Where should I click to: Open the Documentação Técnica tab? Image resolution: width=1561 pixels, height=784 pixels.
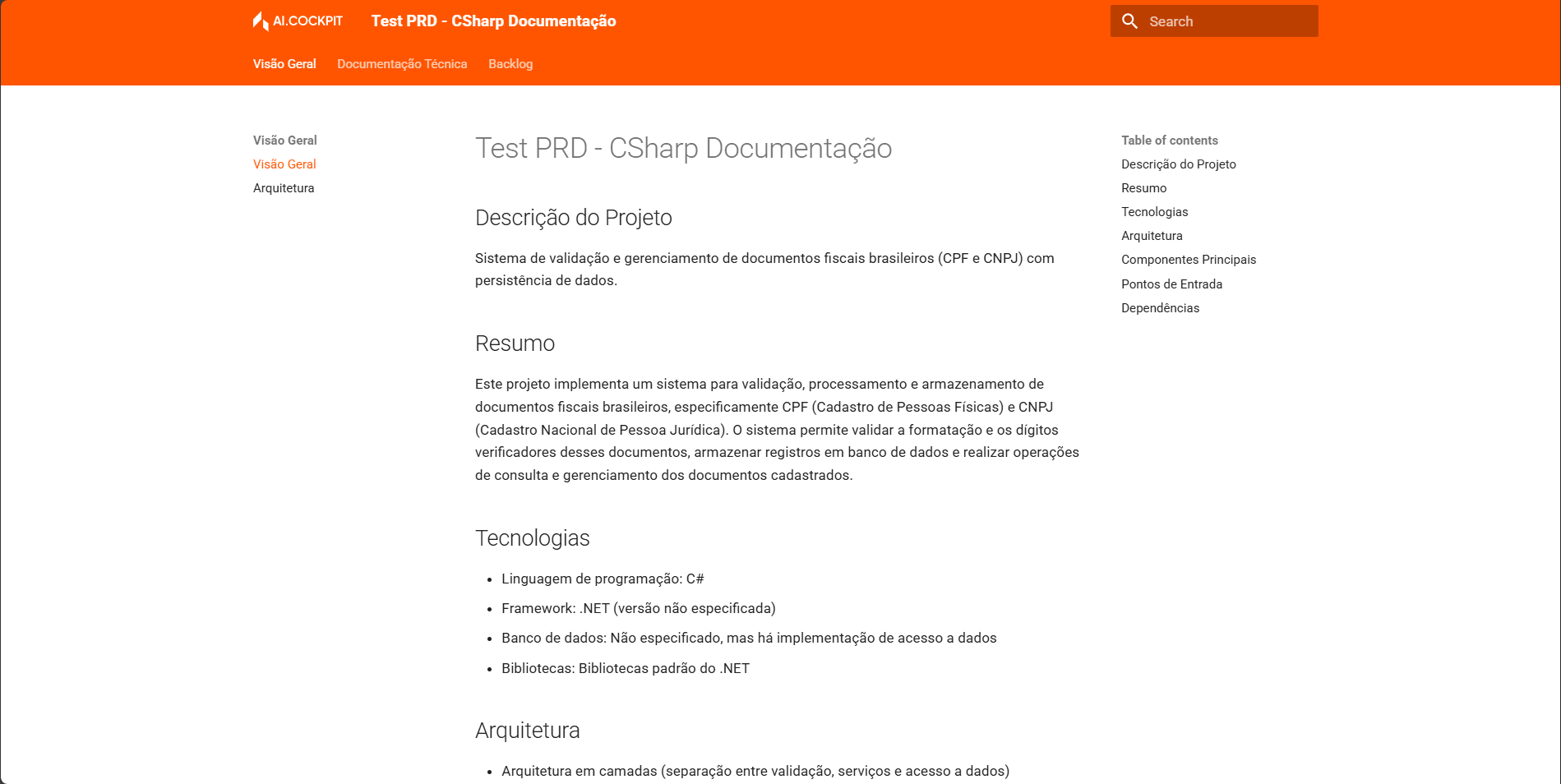402,63
